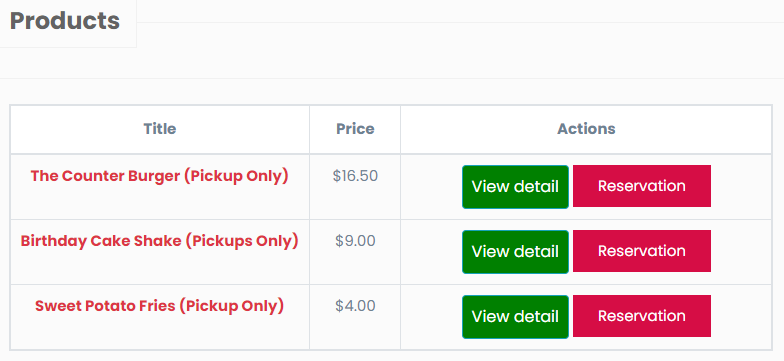Click "(Pickup Only)" text in burger title

point(236,176)
